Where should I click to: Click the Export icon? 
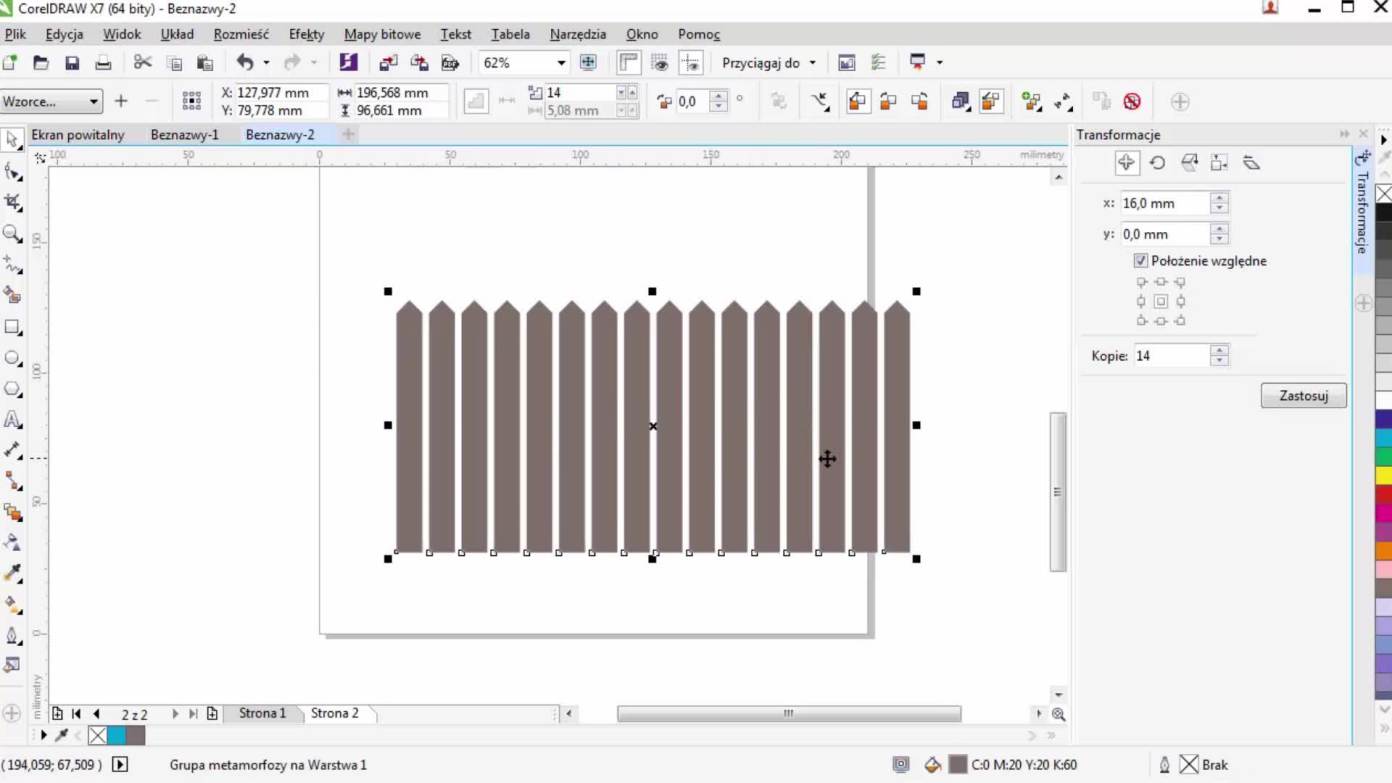point(419,63)
